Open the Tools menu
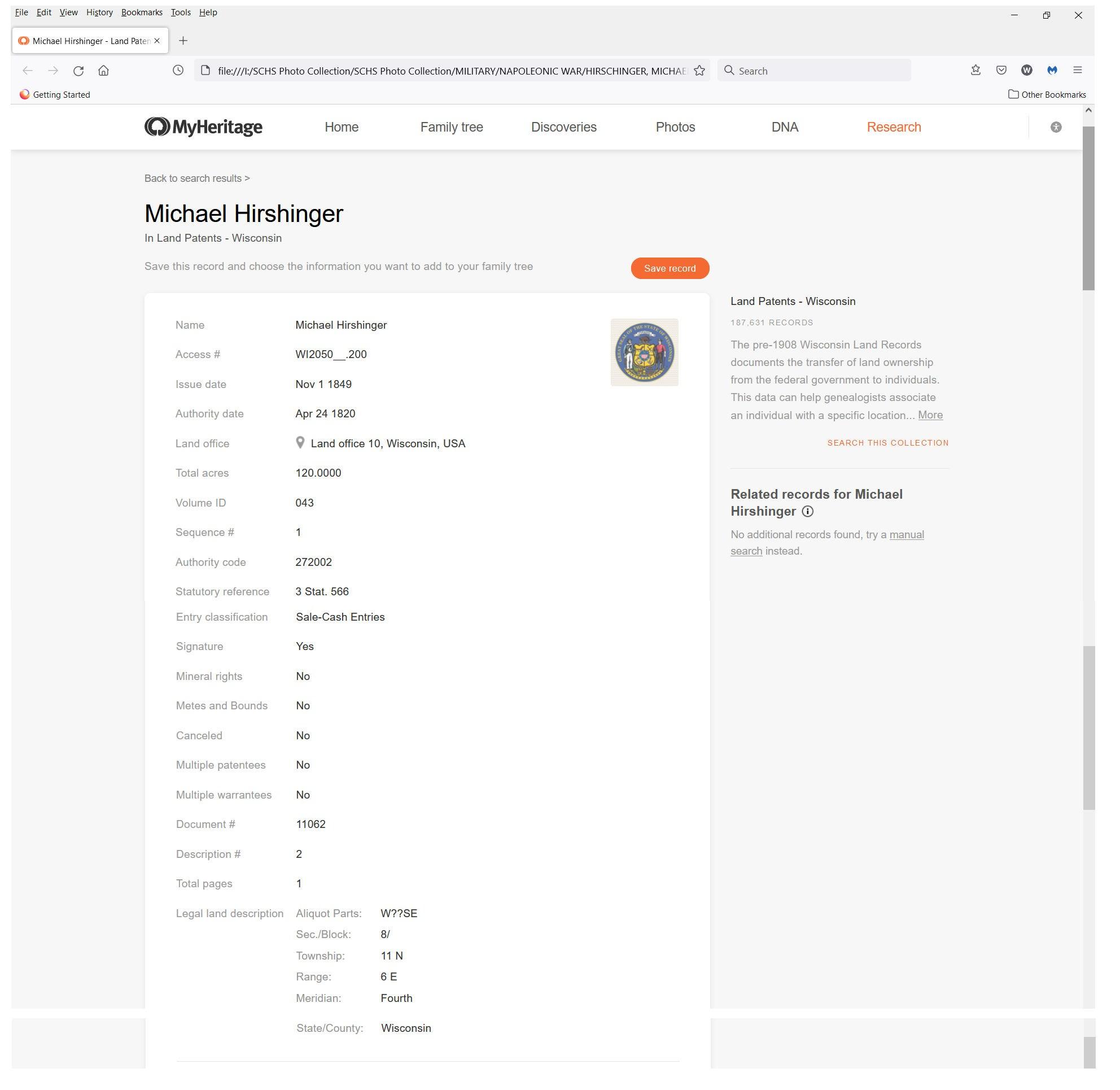 point(181,12)
